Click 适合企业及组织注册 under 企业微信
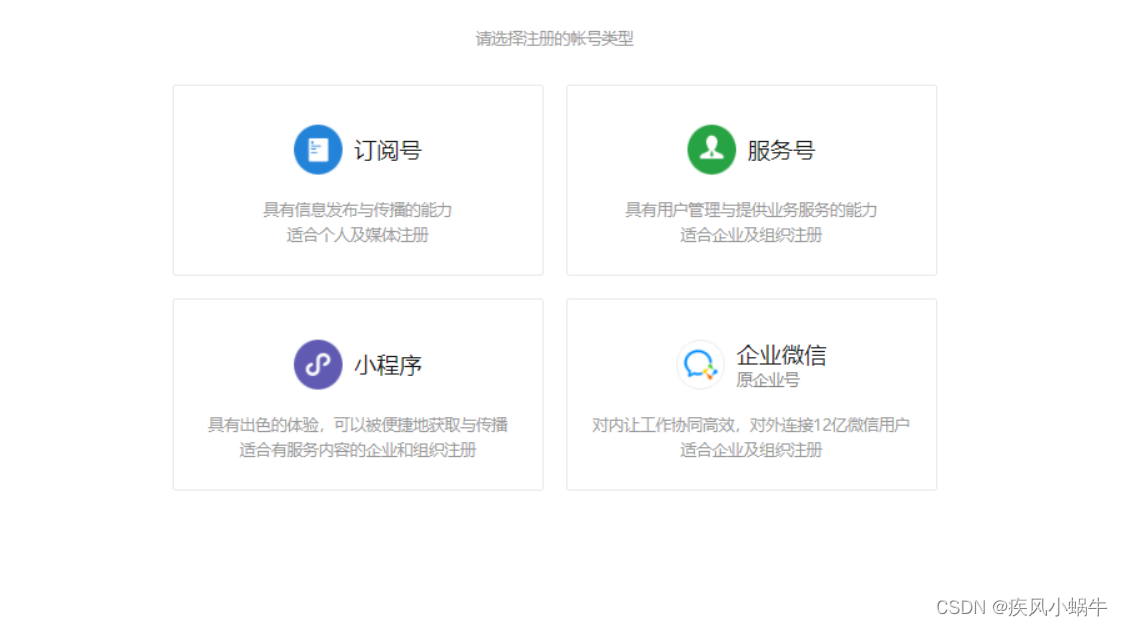 (751, 450)
